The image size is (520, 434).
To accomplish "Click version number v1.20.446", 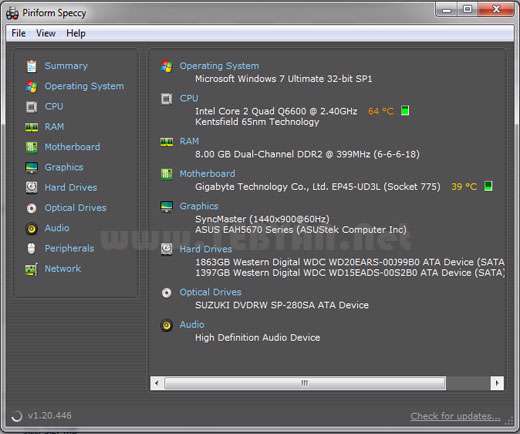I will (50, 416).
